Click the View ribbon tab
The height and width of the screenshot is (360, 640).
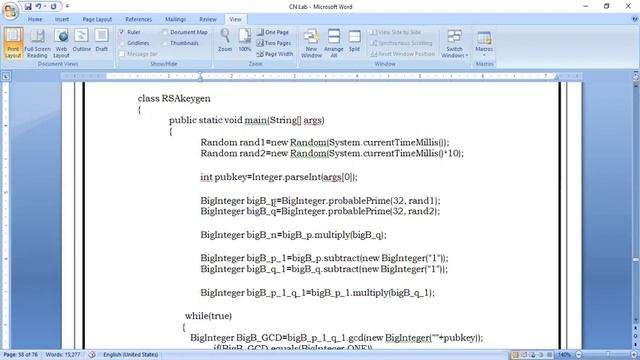point(235,19)
